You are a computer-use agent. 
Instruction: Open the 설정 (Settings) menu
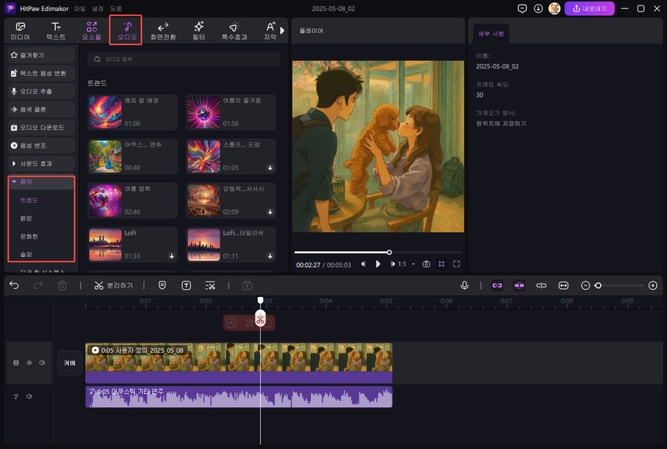click(98, 9)
